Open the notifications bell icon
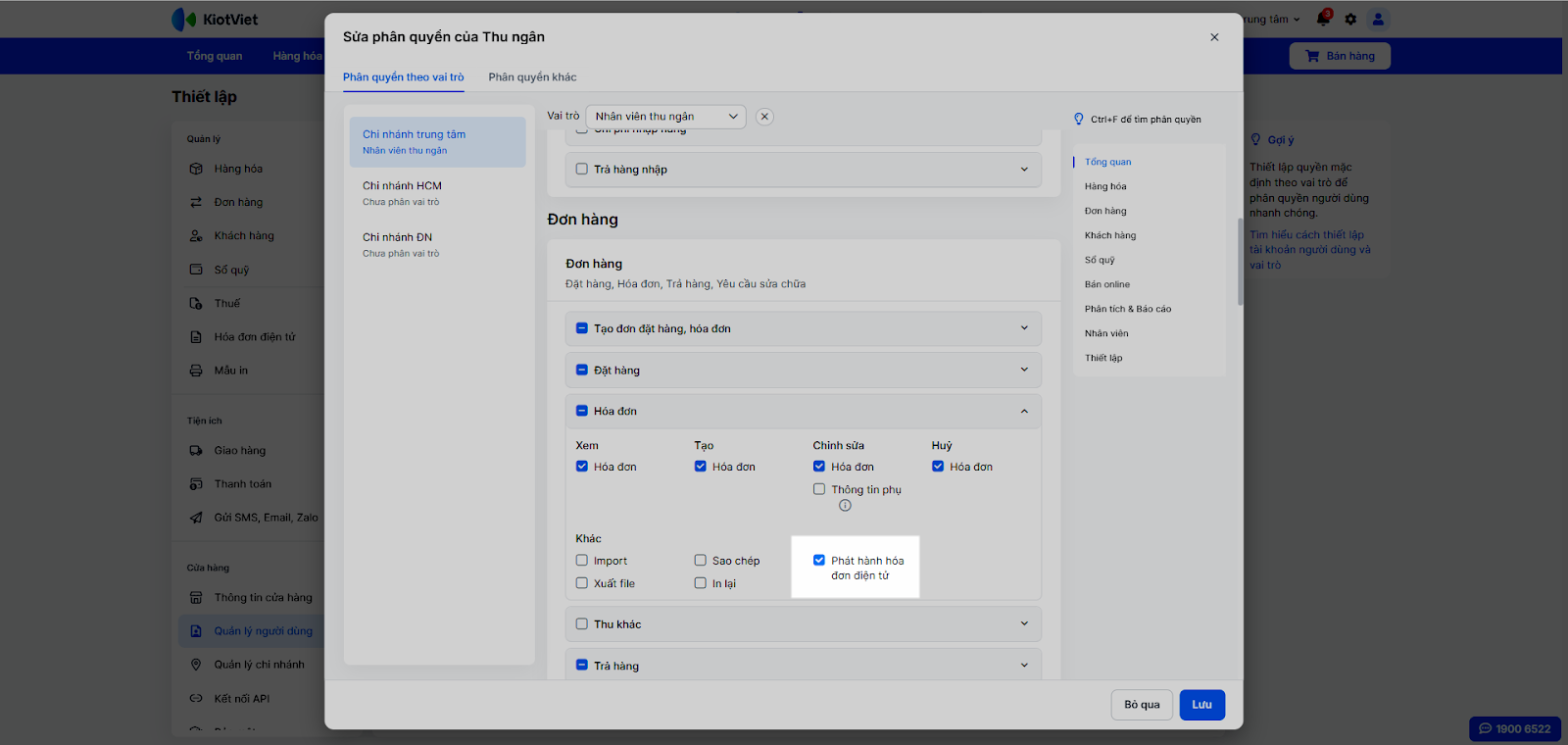Screen dimensions: 1568x745 point(1323,19)
